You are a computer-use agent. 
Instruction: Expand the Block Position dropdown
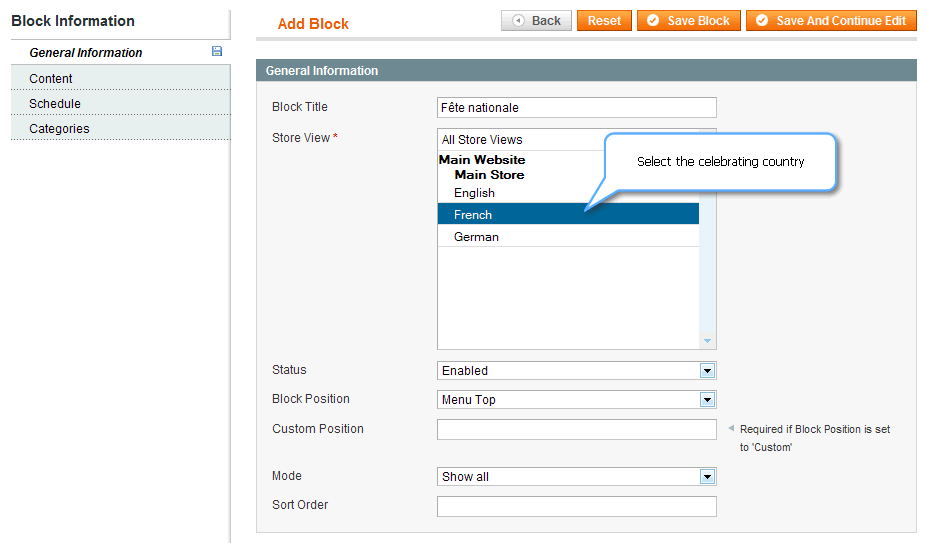[707, 400]
